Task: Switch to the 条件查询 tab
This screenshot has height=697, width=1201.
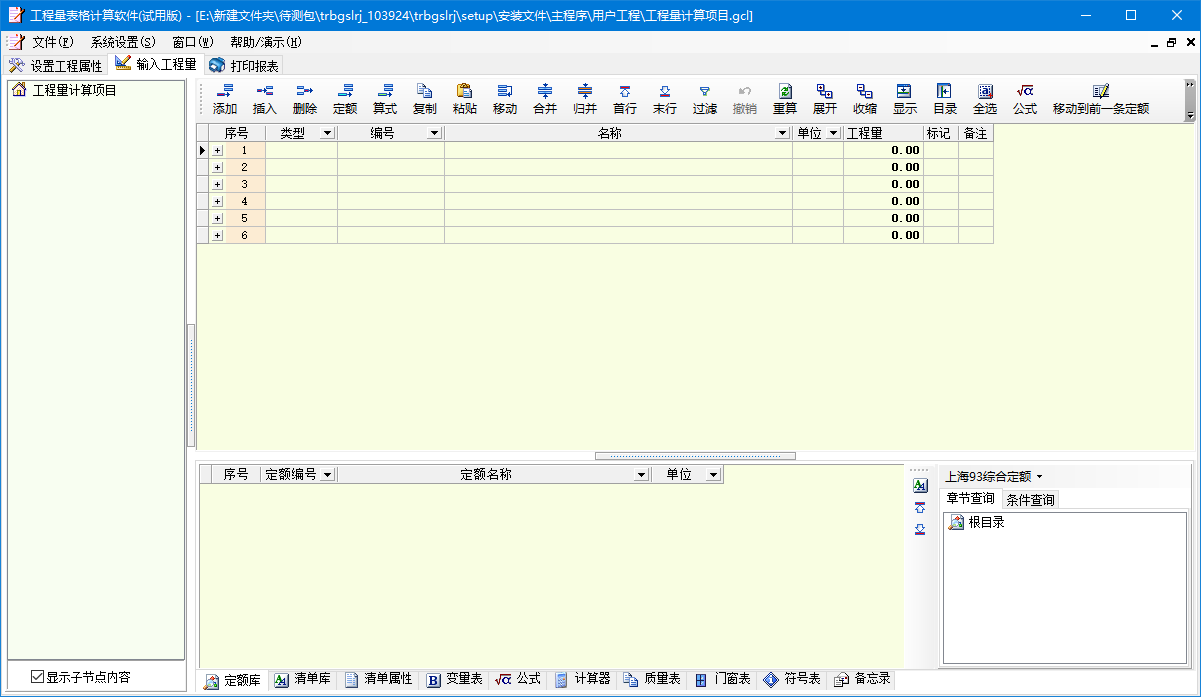Action: [x=1030, y=500]
